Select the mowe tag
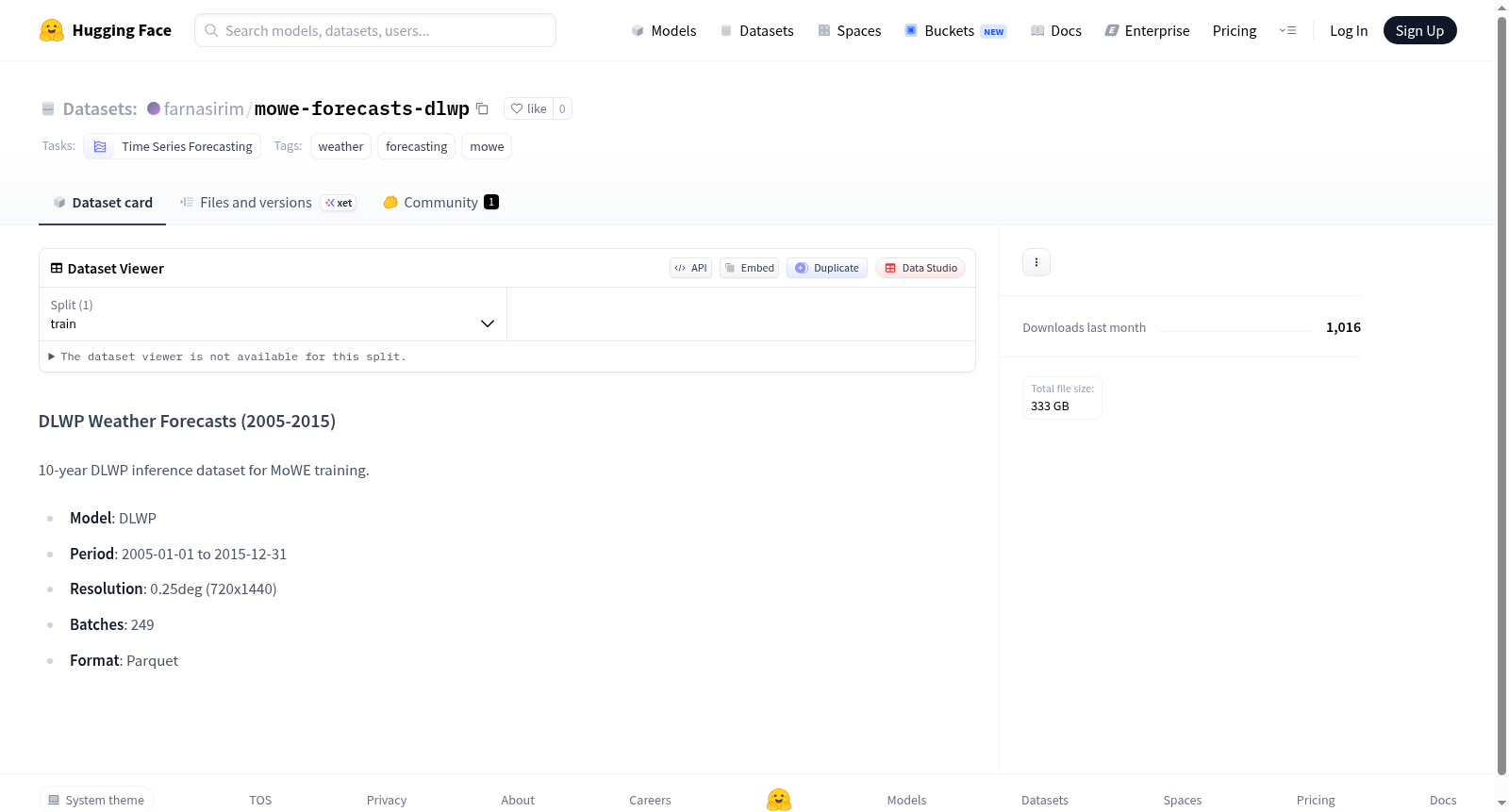 (487, 146)
